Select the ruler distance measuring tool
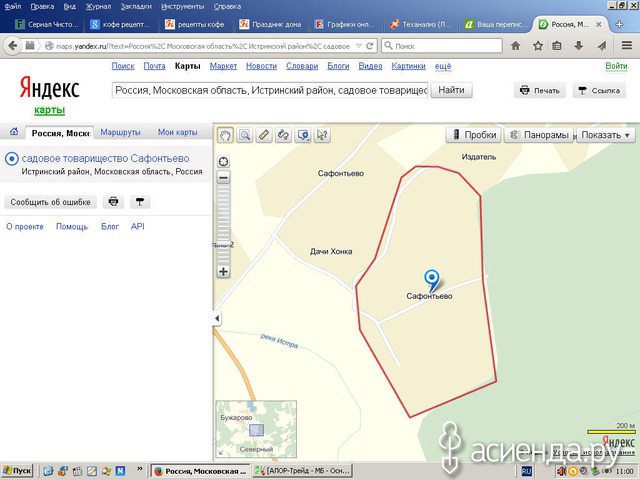 click(x=264, y=135)
